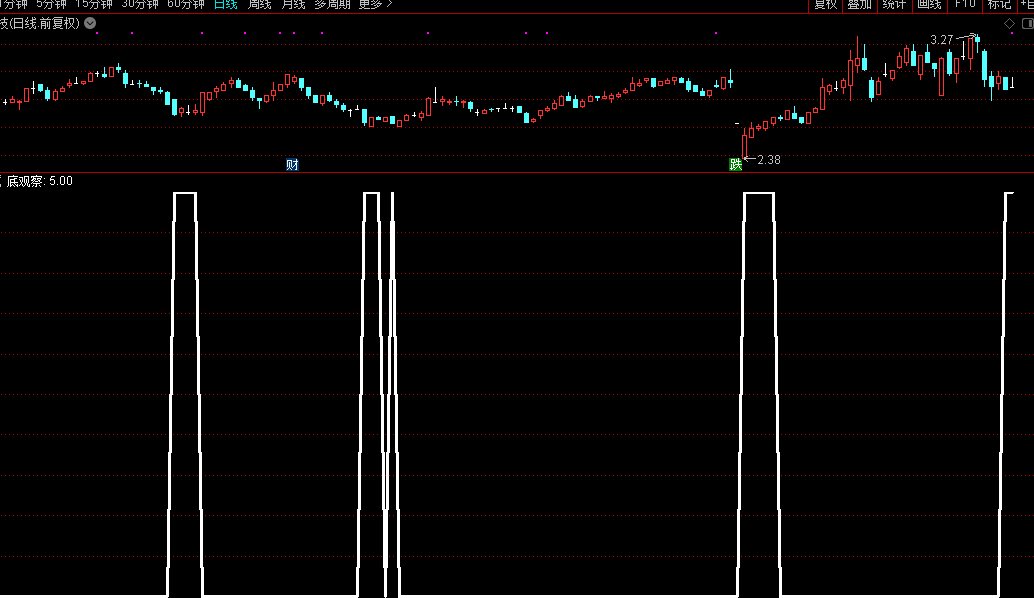Screen dimensions: 1034x598
Task: Switch to the 月线 monthly tab
Action: coord(293,4)
